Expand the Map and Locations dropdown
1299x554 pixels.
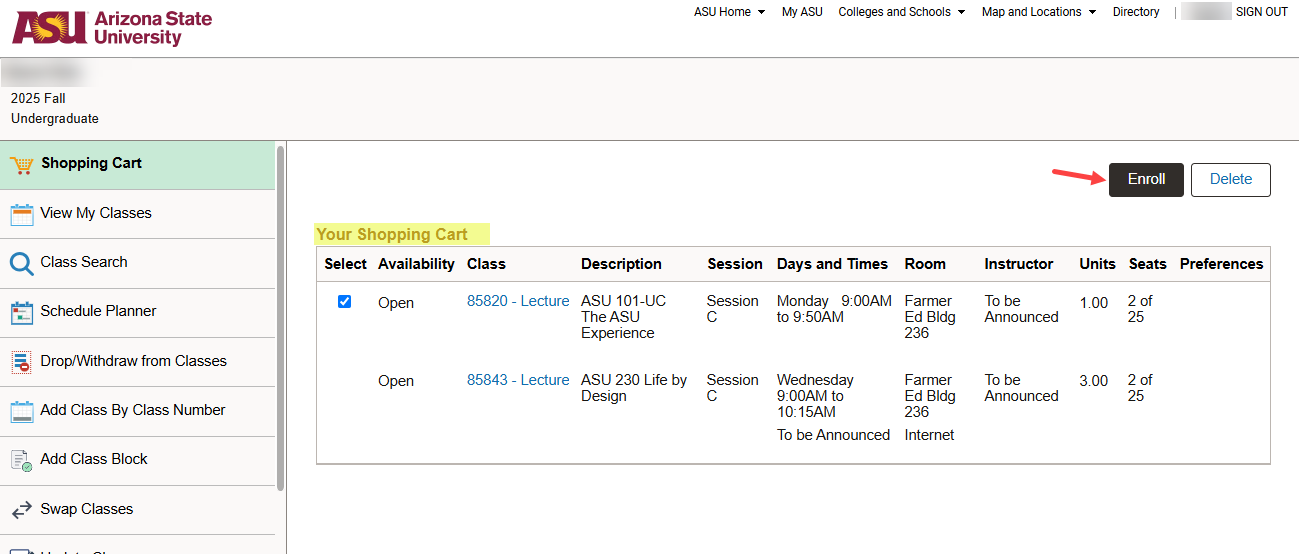point(1038,12)
